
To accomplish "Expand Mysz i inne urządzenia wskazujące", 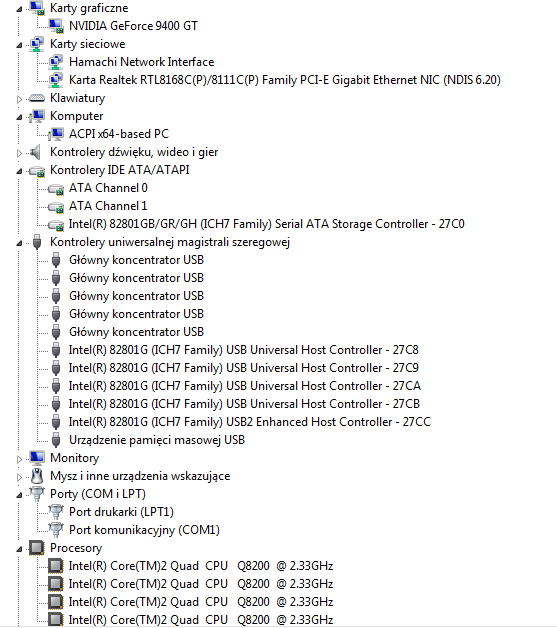I will coord(19,477).
